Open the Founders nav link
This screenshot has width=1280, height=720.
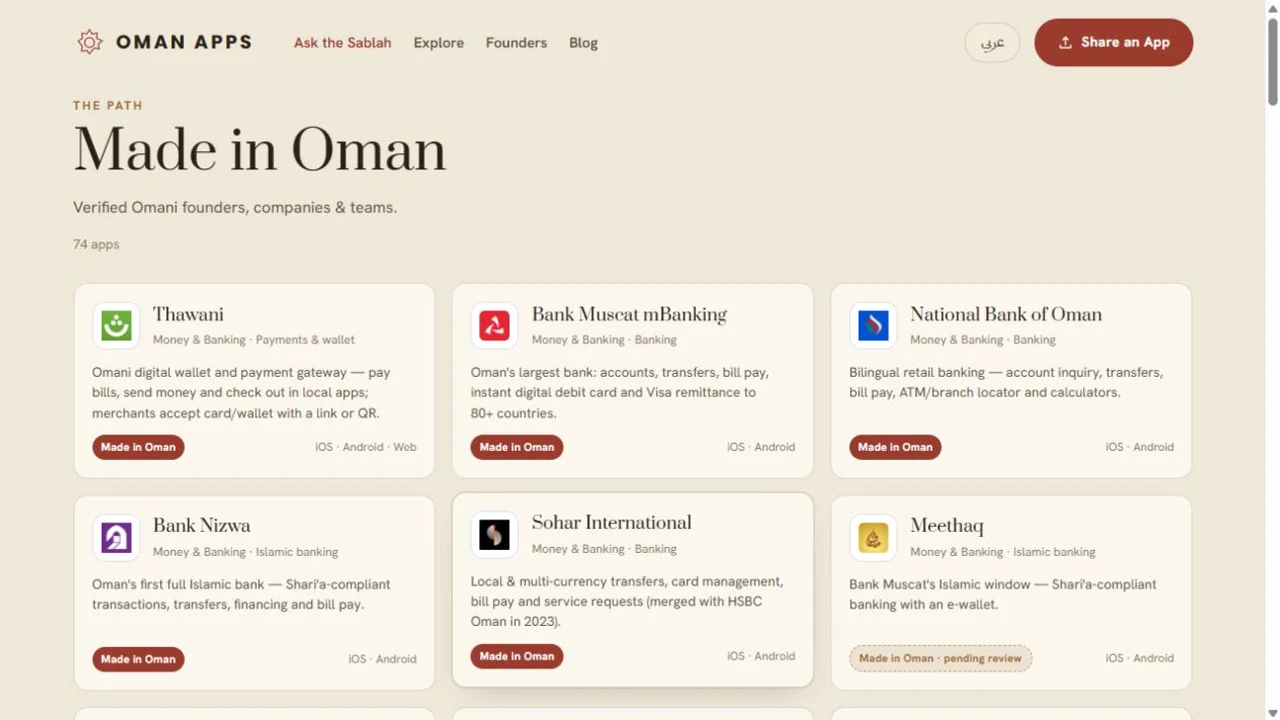tap(516, 43)
